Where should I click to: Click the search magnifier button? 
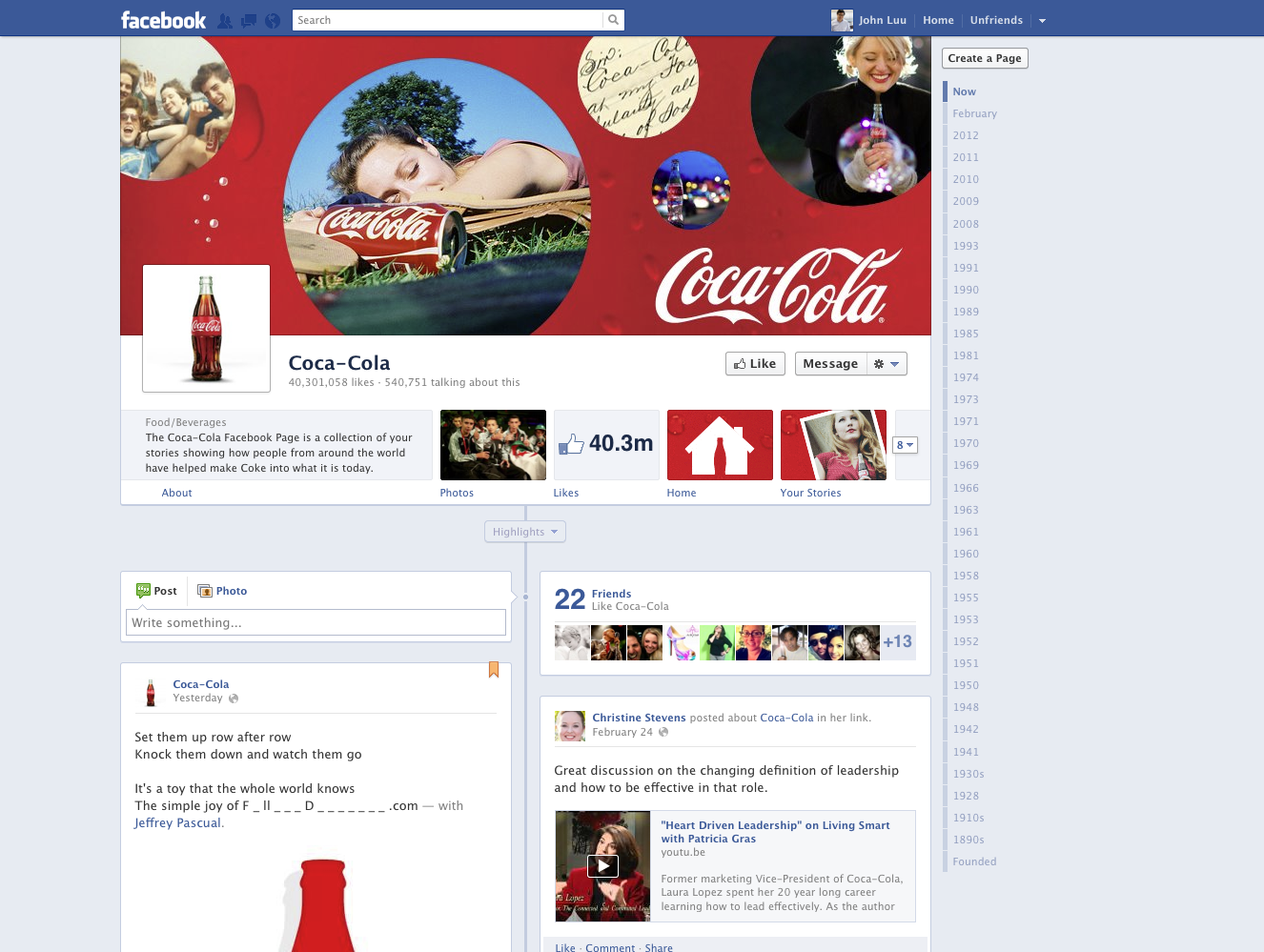(614, 20)
